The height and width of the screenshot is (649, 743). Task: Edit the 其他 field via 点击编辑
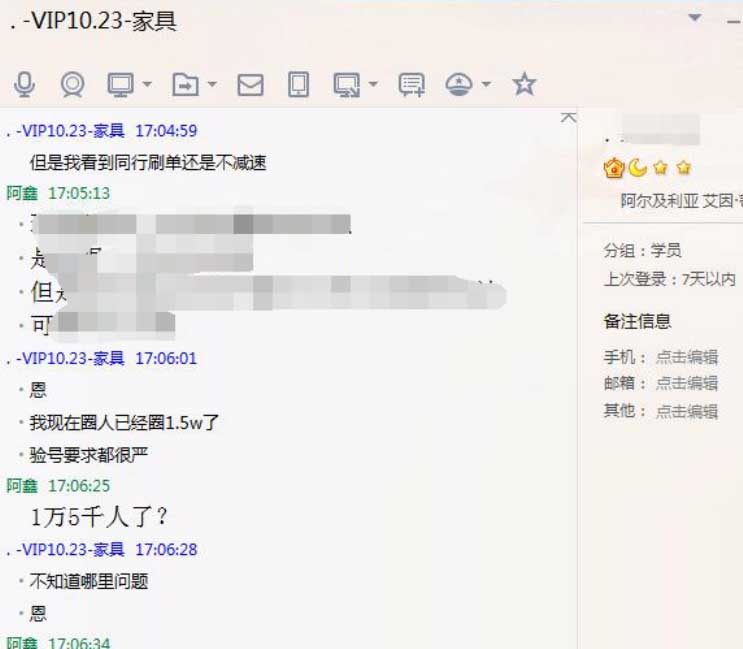coord(687,411)
